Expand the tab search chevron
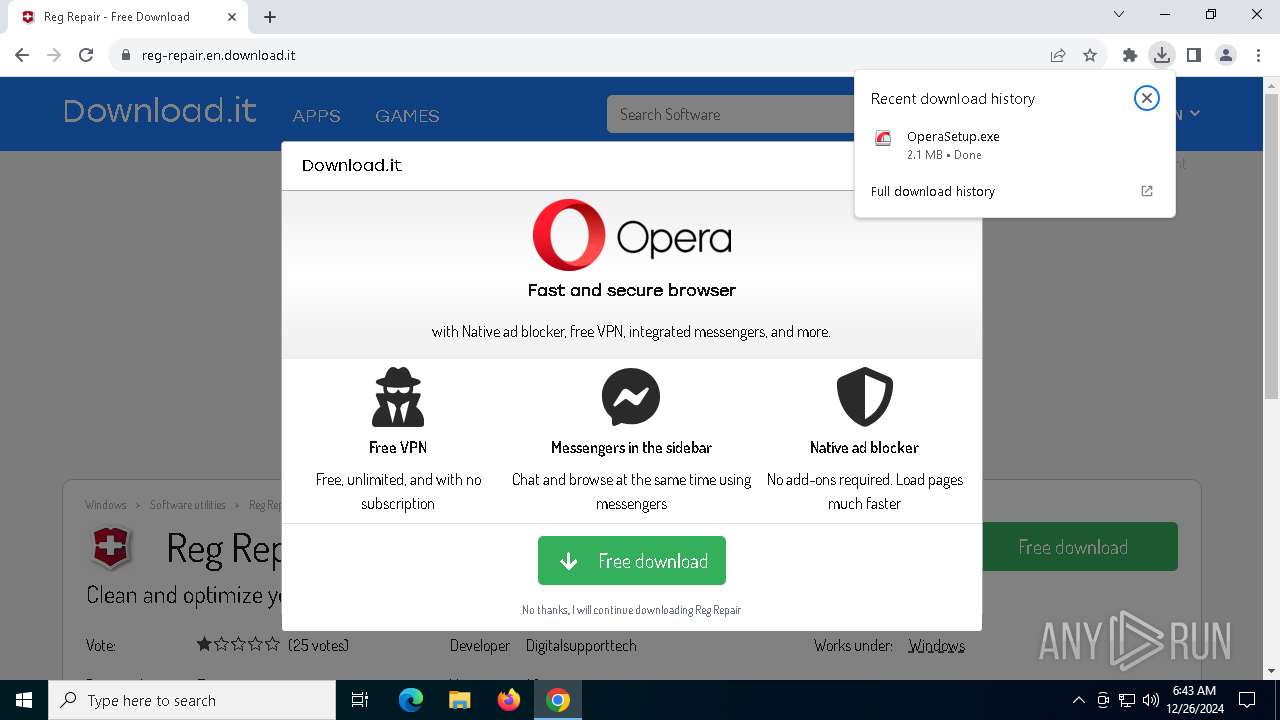Viewport: 1280px width, 720px height. point(1119,14)
